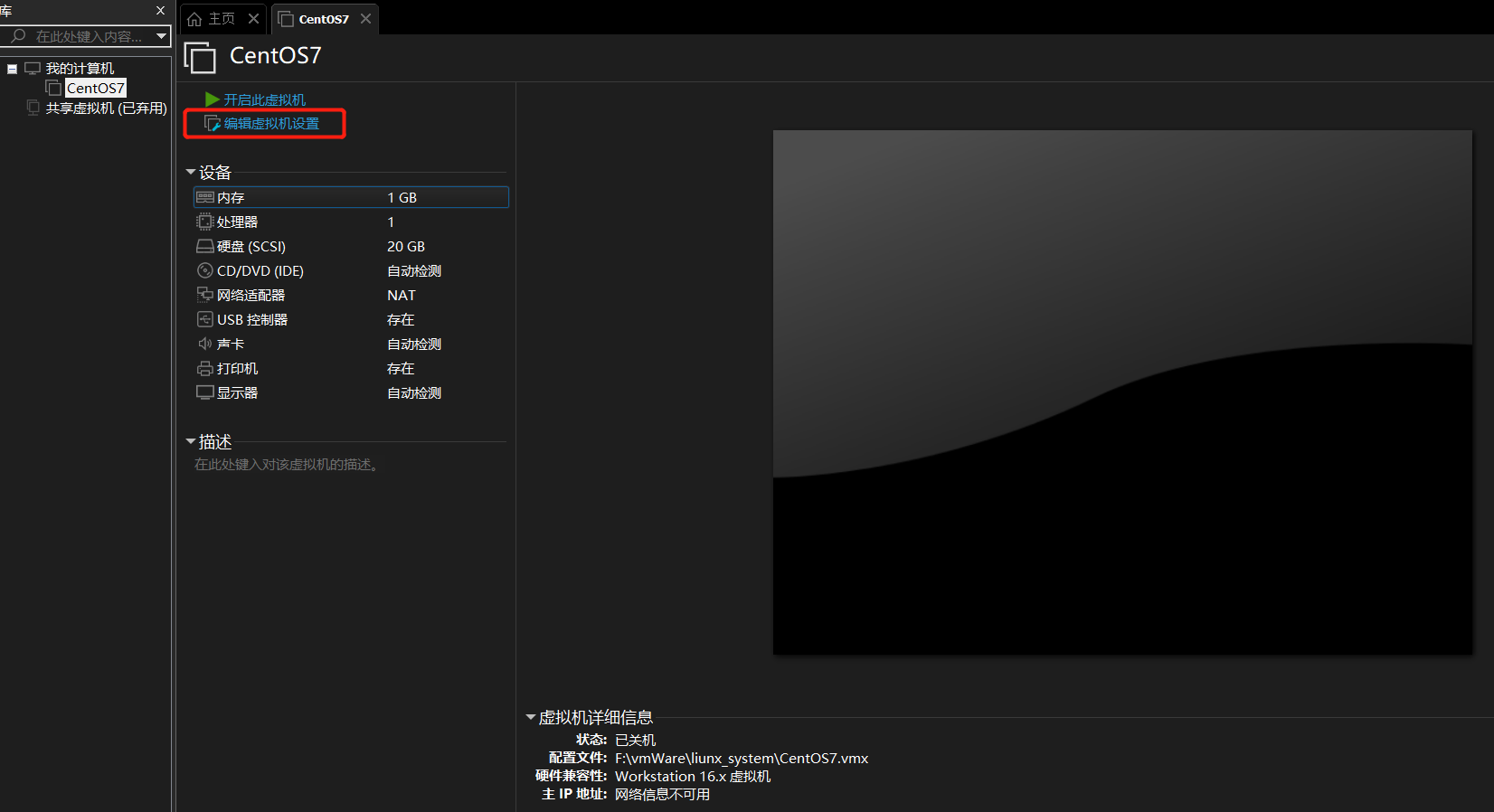Click the green power-on play icon

[x=213, y=99]
